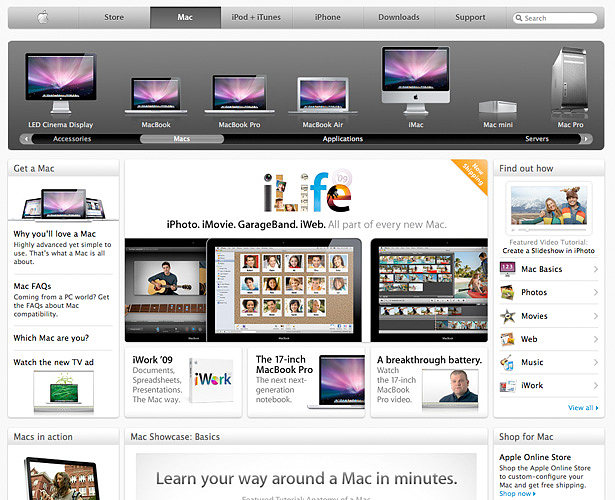Screen dimensions: 615x500
Task: Select the Mac mini product icon
Action: click(x=498, y=107)
